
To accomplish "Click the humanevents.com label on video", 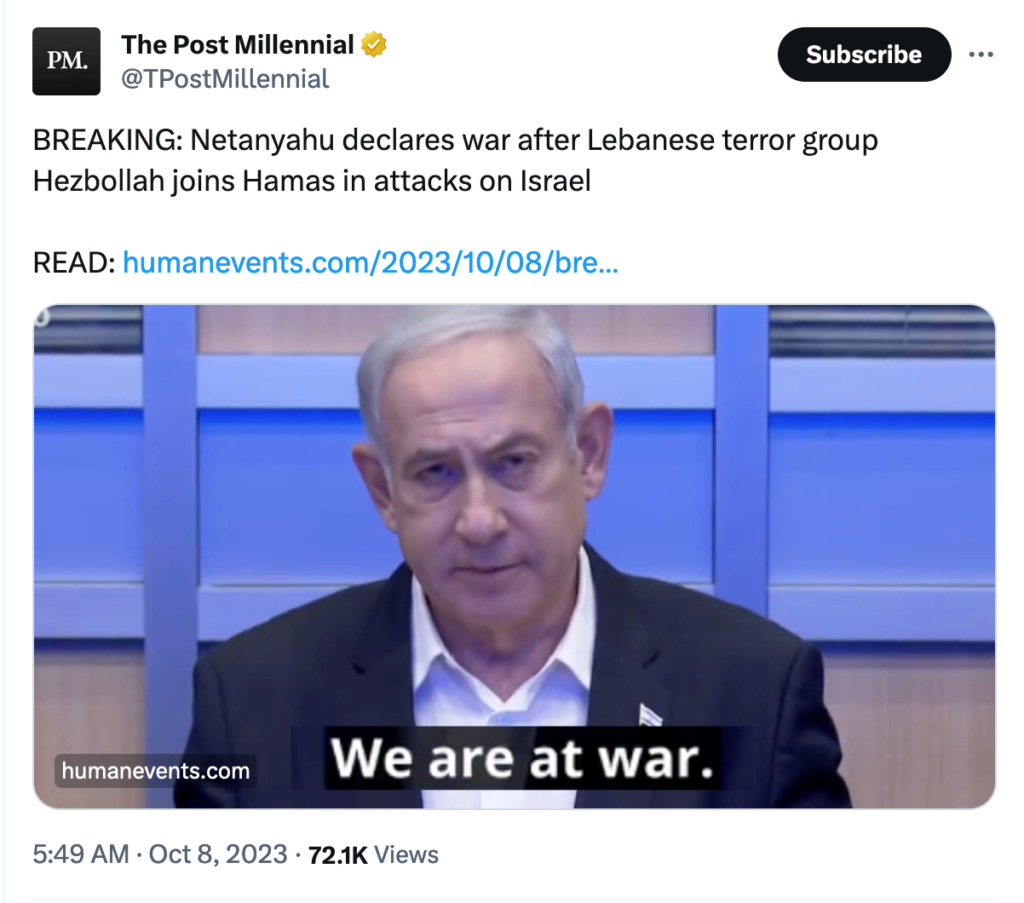I will tap(155, 771).
